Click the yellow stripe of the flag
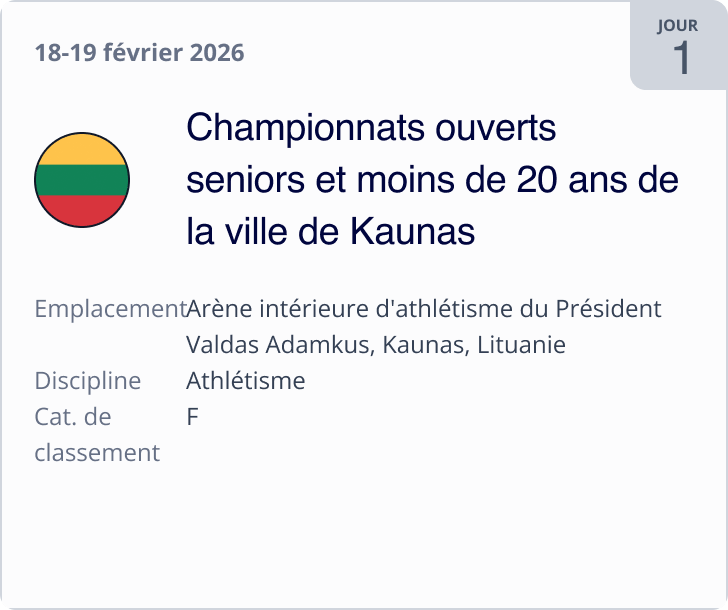The width and height of the screenshot is (728, 610). pos(82,150)
